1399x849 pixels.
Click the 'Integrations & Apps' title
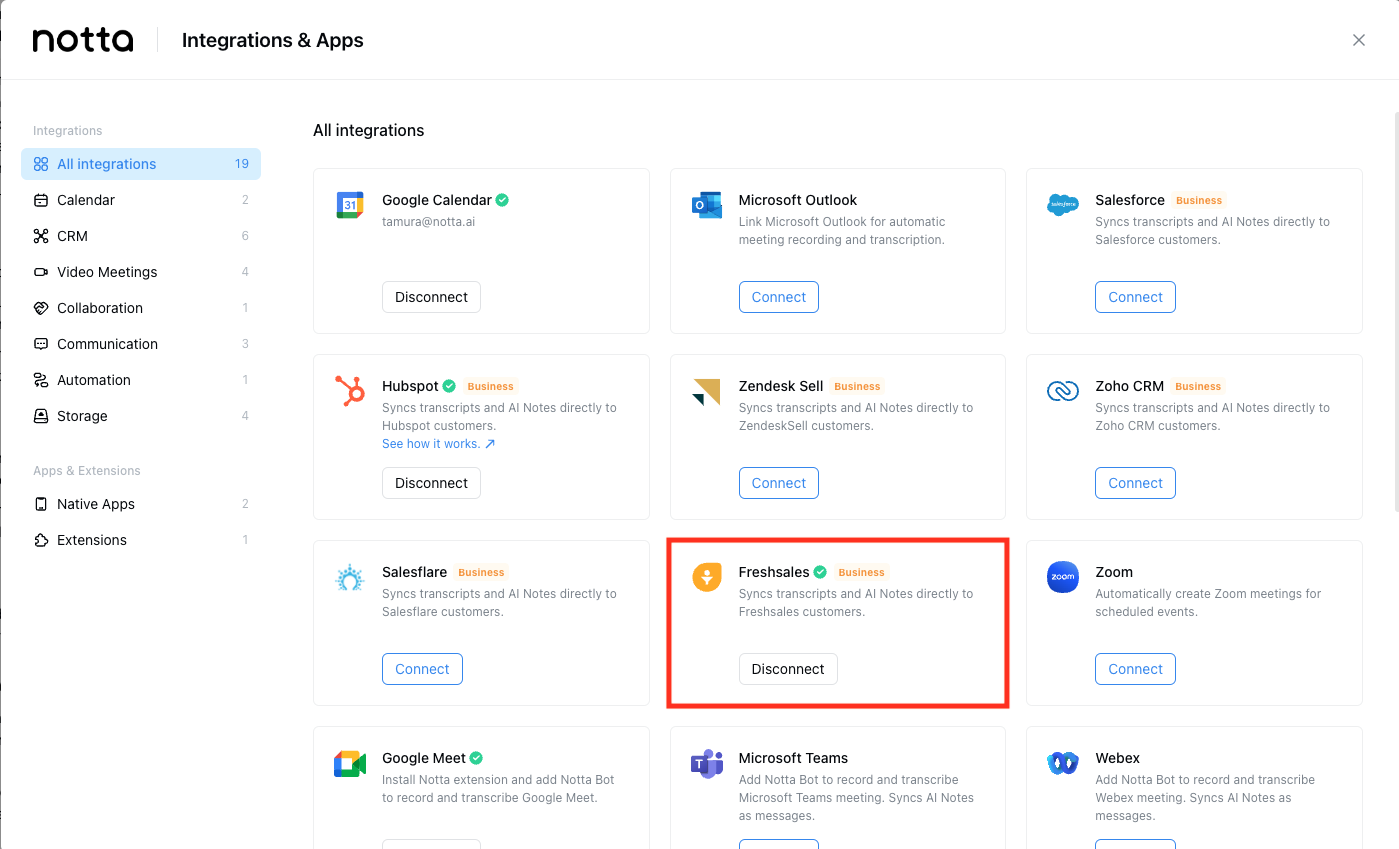(272, 41)
